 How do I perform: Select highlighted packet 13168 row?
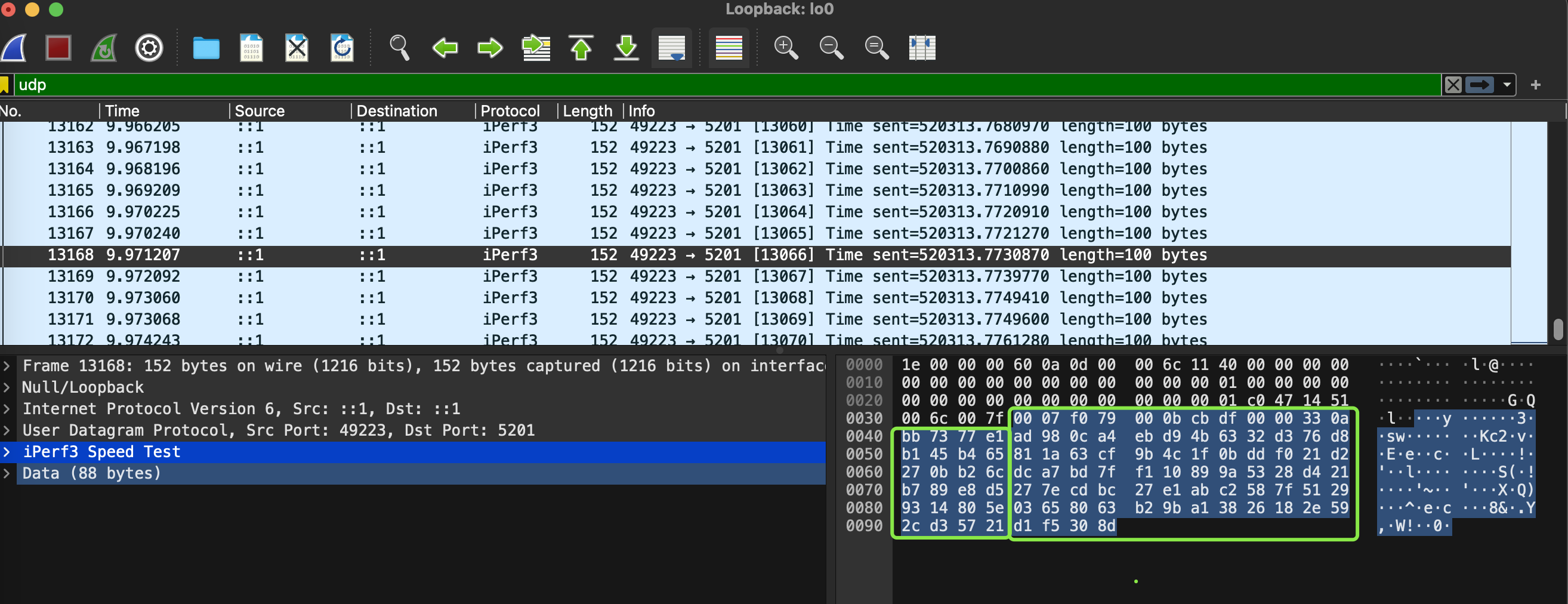(757, 254)
